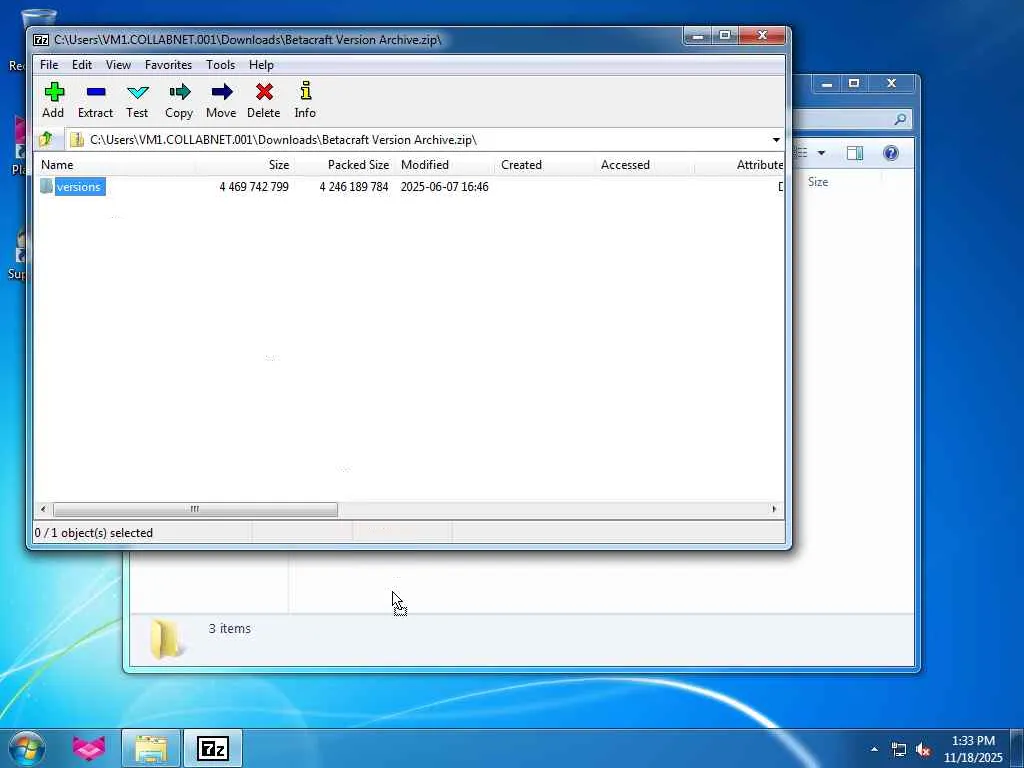
Task: Click the Explorer search magnifier icon
Action: click(900, 119)
